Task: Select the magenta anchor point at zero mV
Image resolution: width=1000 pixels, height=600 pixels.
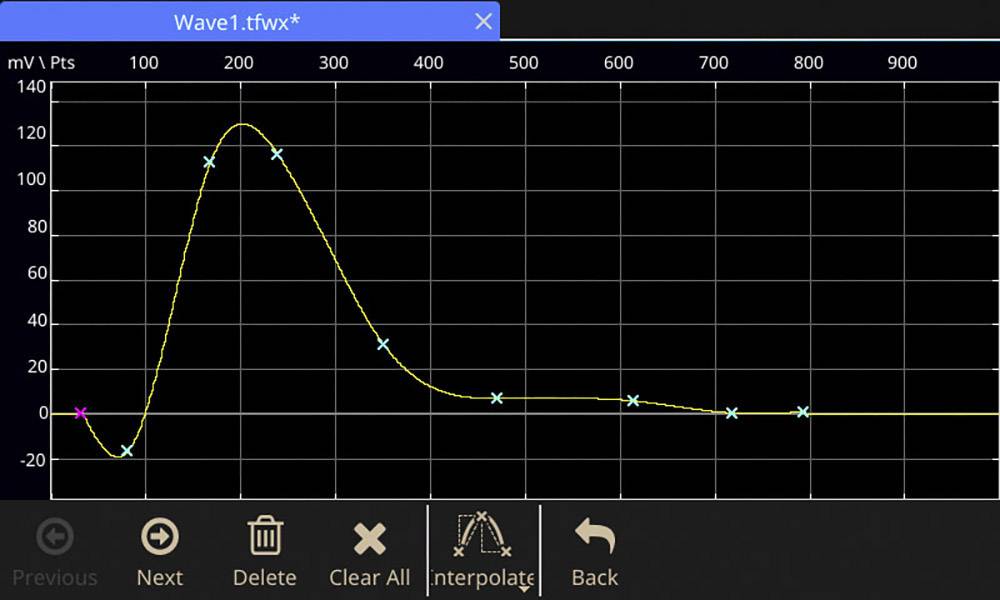Action: click(78, 411)
